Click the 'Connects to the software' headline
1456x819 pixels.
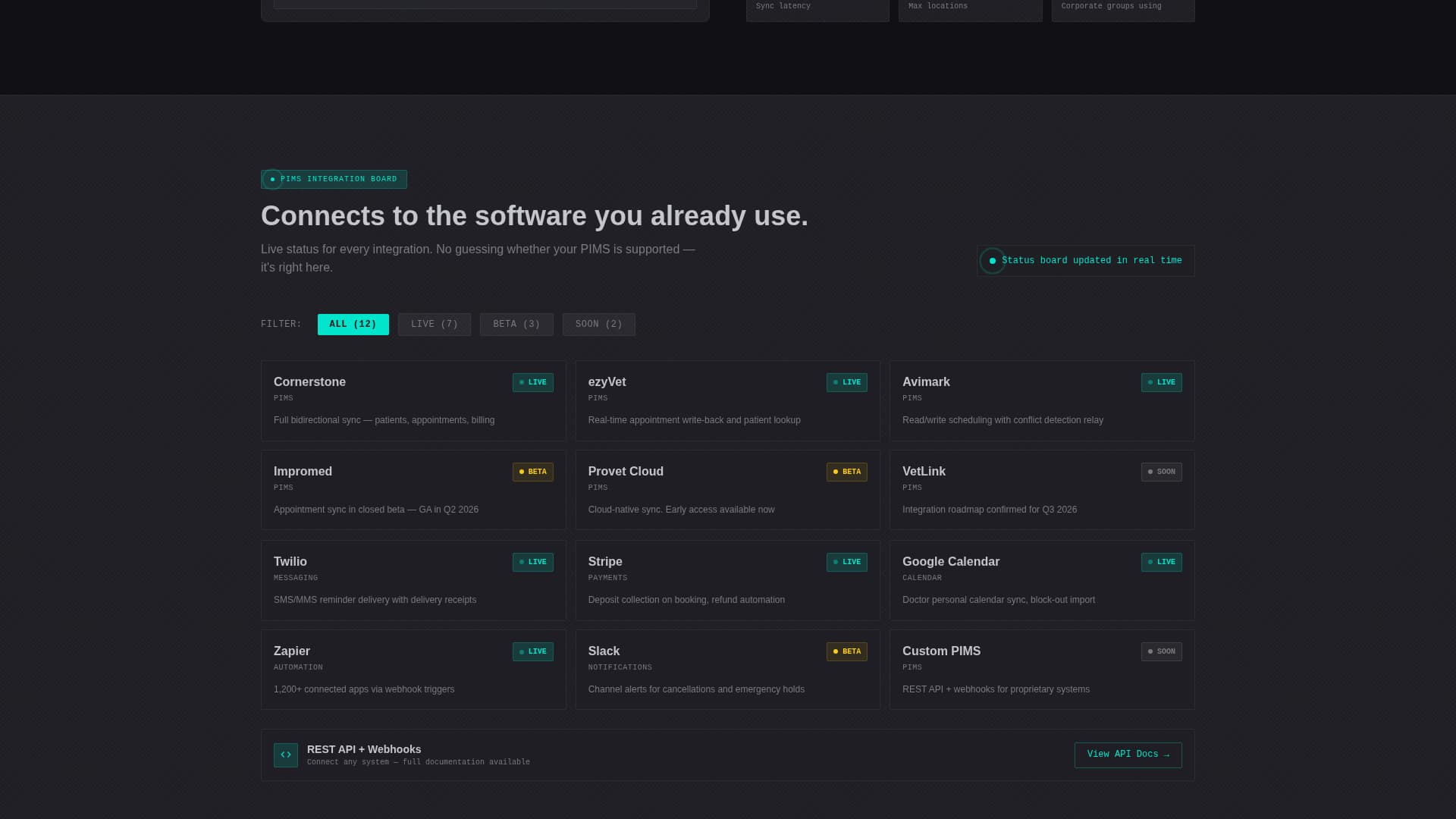[x=535, y=216]
